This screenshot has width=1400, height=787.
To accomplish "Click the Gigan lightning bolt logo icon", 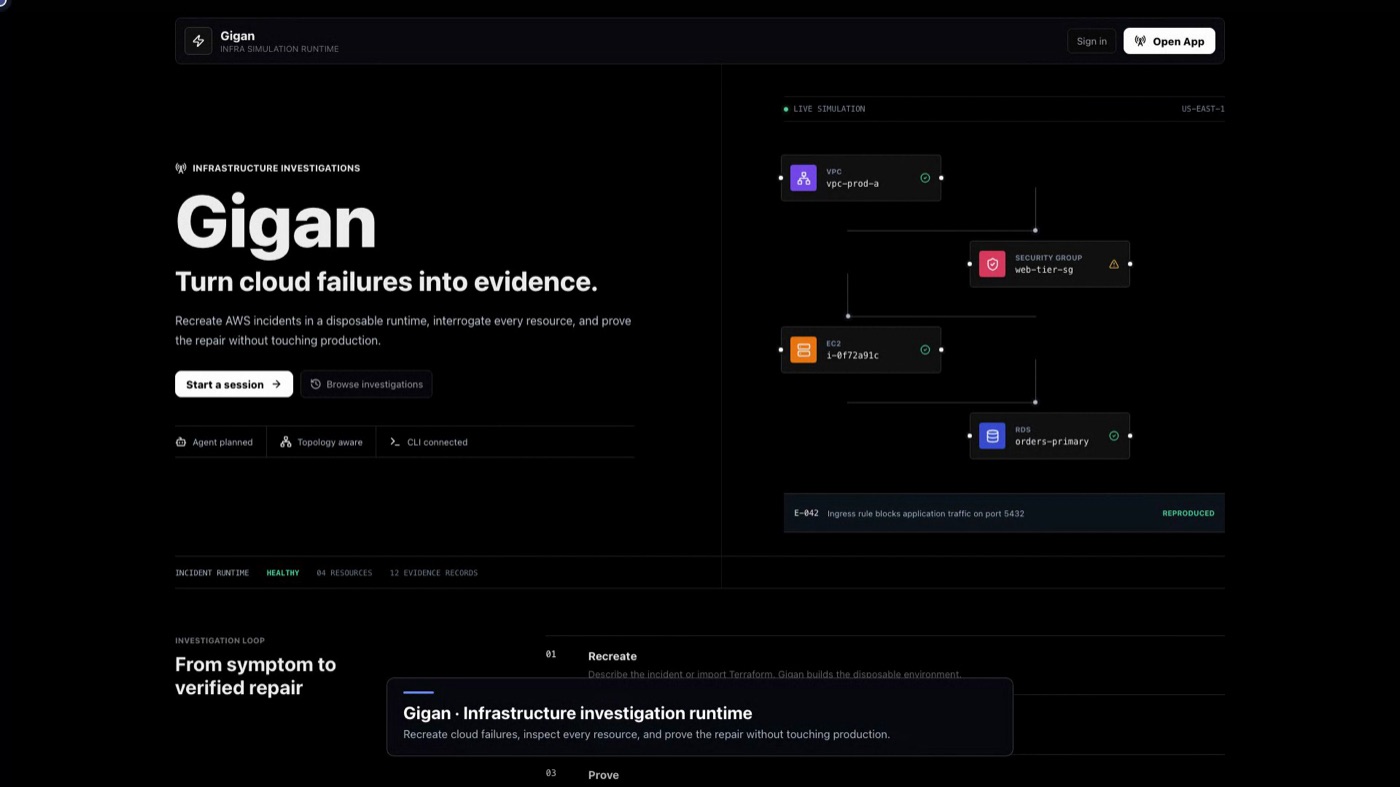I will pos(198,41).
